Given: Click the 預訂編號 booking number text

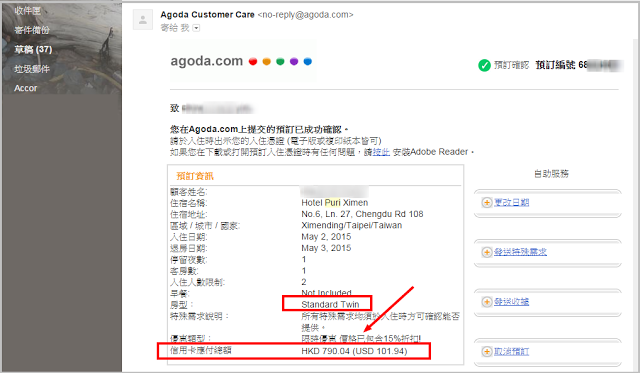Looking at the screenshot, I should point(555,65).
